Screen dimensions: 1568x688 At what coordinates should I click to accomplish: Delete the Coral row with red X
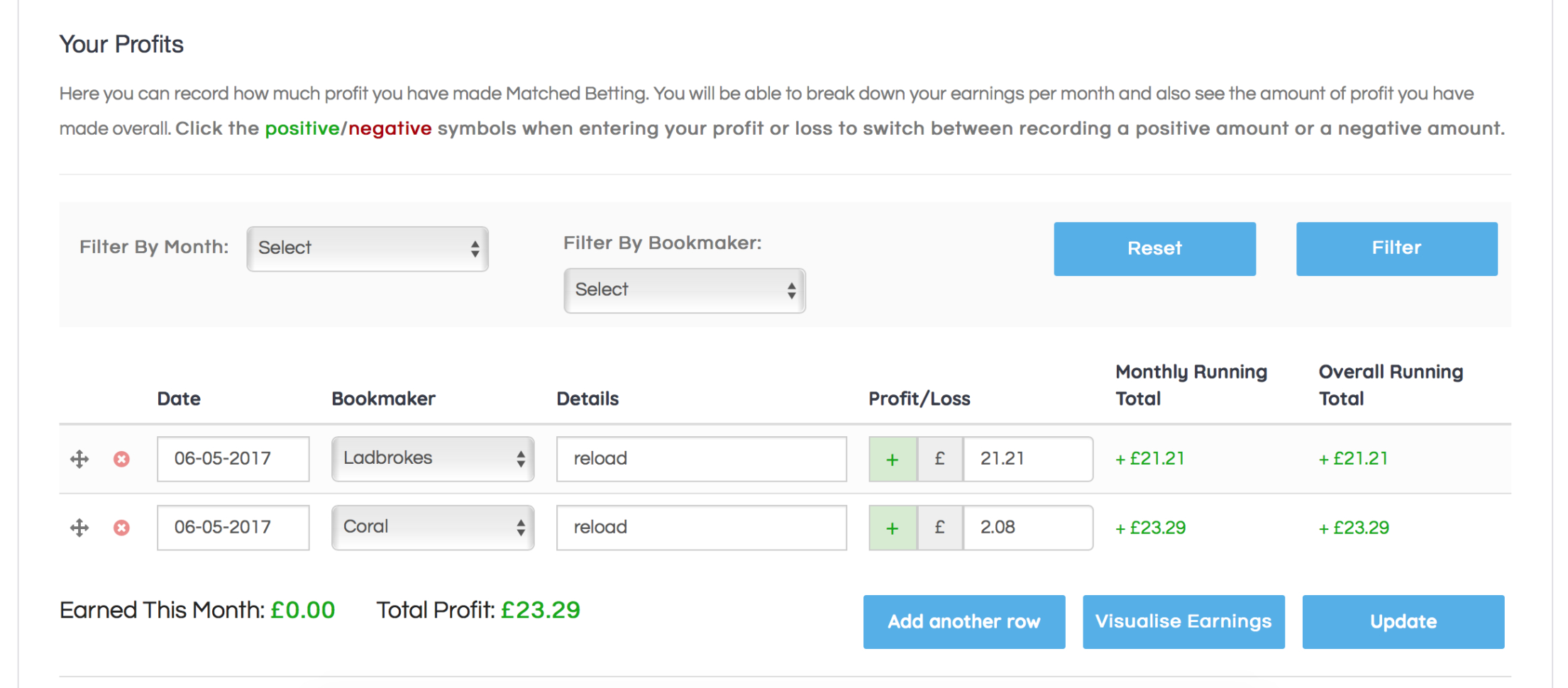(x=121, y=528)
